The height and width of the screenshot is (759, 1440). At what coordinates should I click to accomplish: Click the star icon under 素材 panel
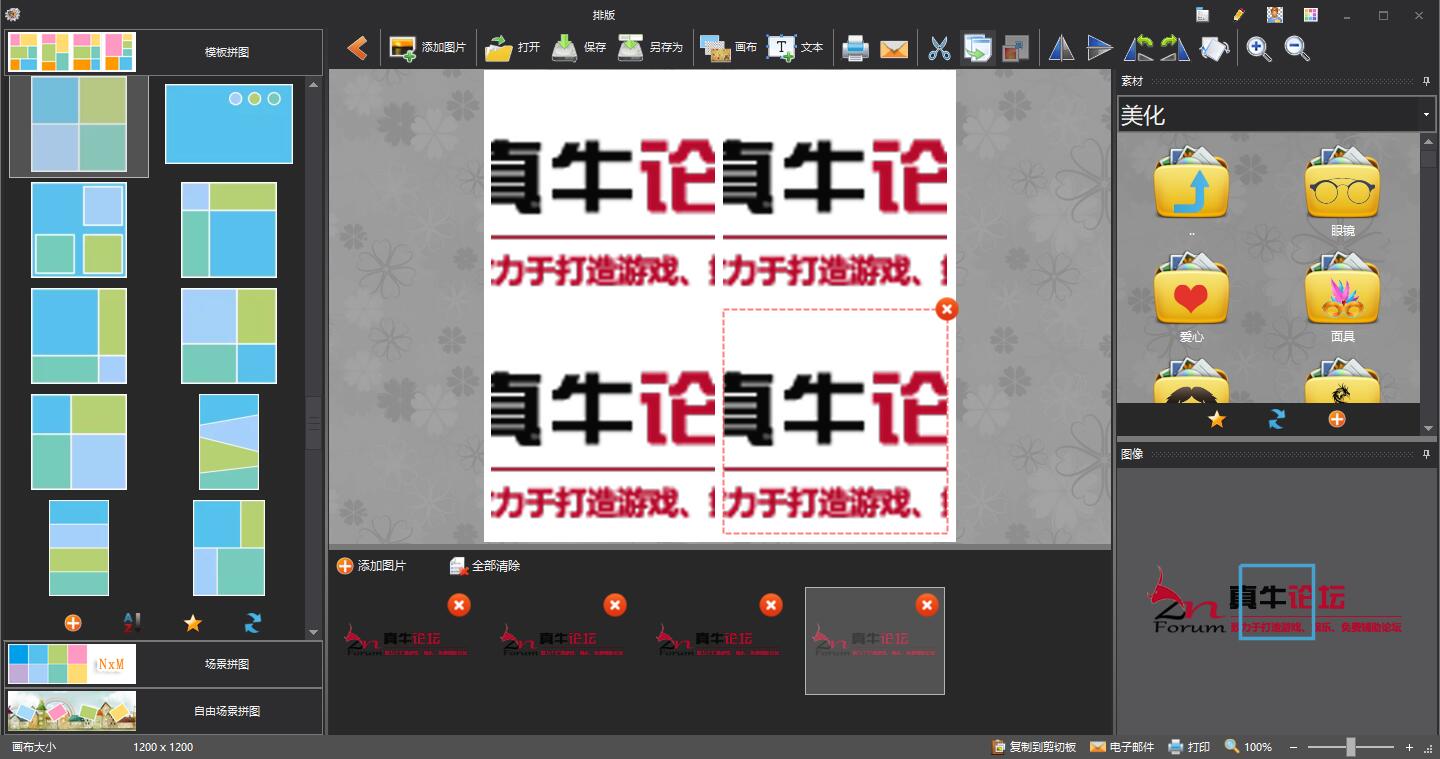point(1217,420)
